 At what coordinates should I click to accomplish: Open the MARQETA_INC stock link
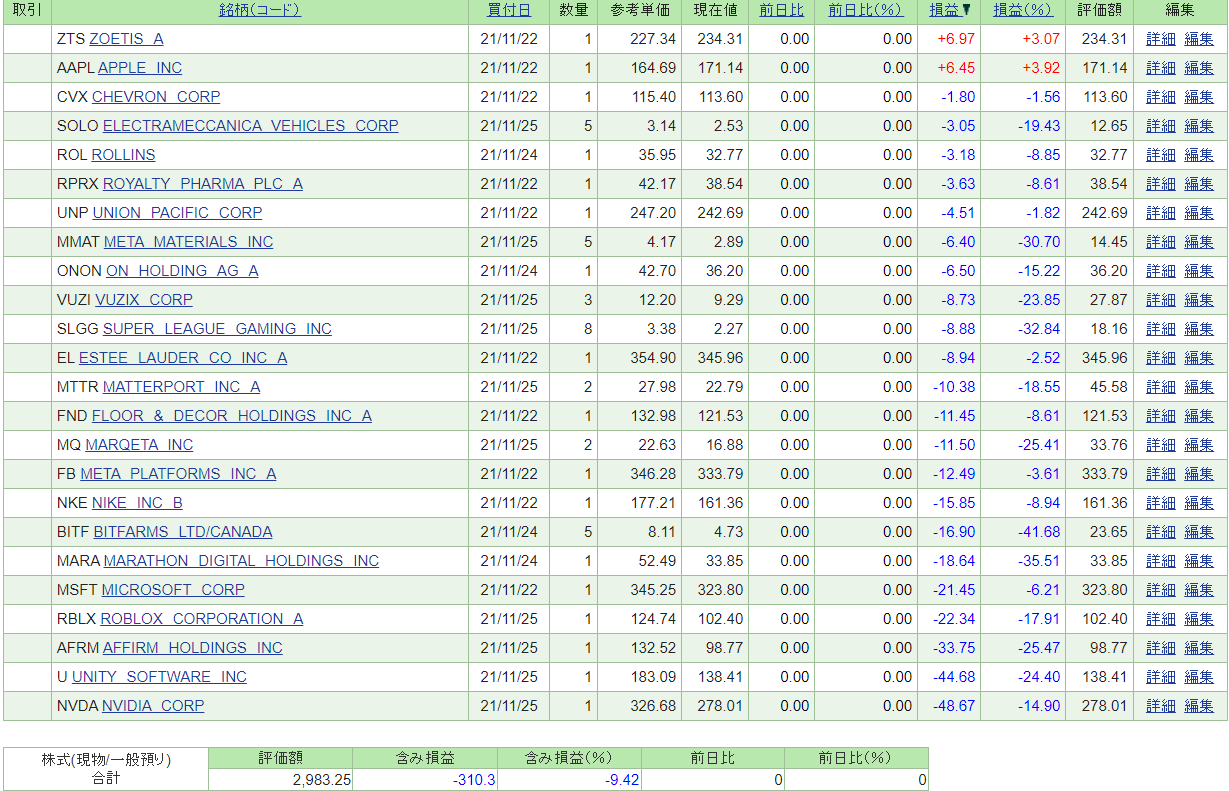[140, 445]
